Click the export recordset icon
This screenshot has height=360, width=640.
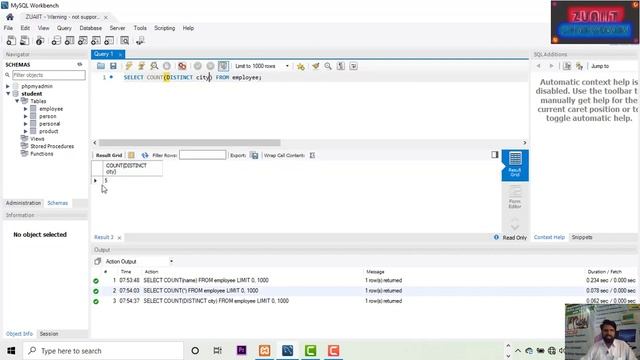coord(254,156)
